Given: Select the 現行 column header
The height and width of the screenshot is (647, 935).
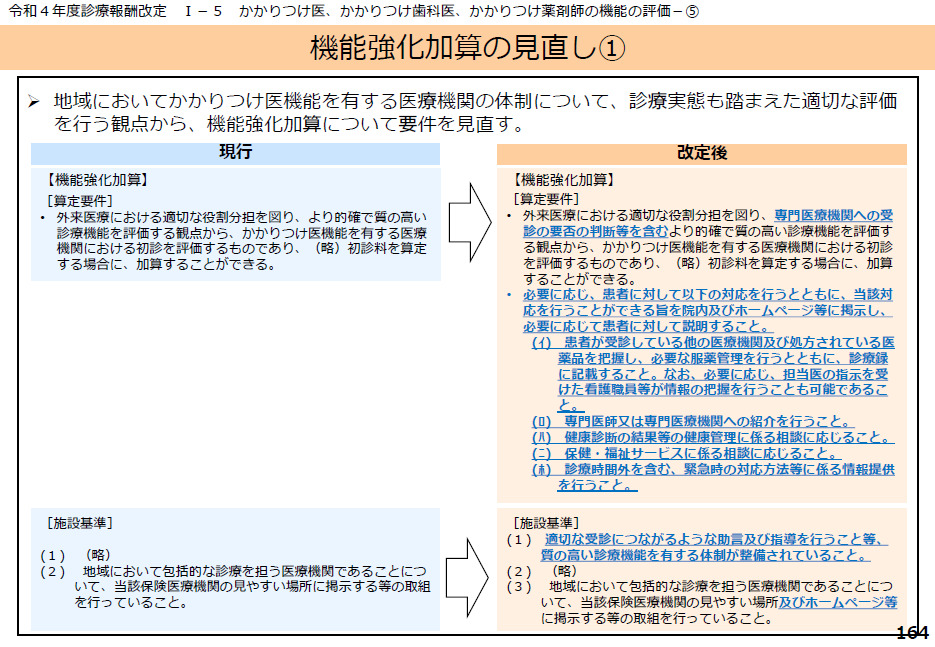Looking at the screenshot, I should tap(235, 153).
